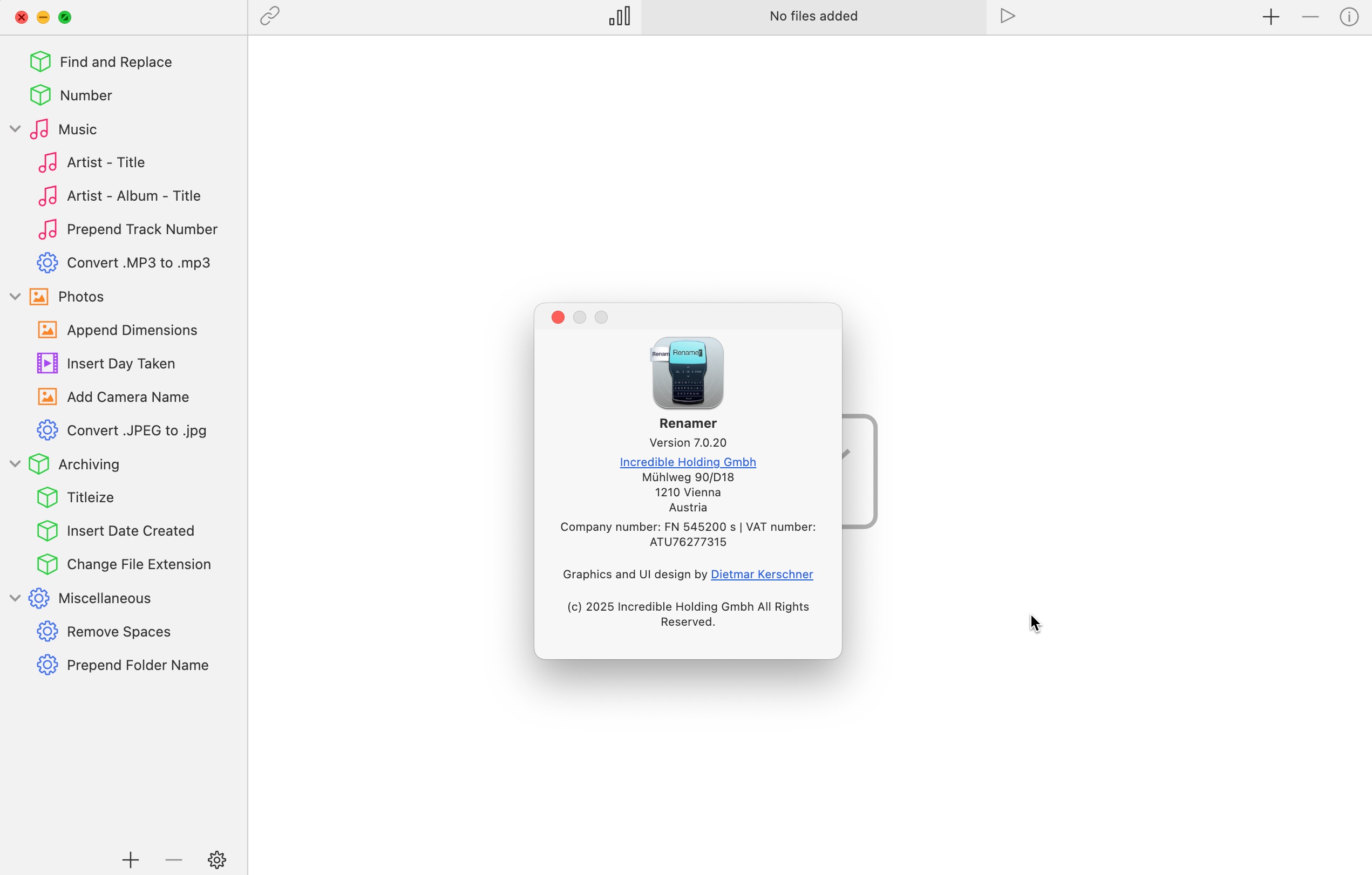The image size is (1372, 875).
Task: Click the Find and Replace cube icon
Action: pyautogui.click(x=40, y=61)
